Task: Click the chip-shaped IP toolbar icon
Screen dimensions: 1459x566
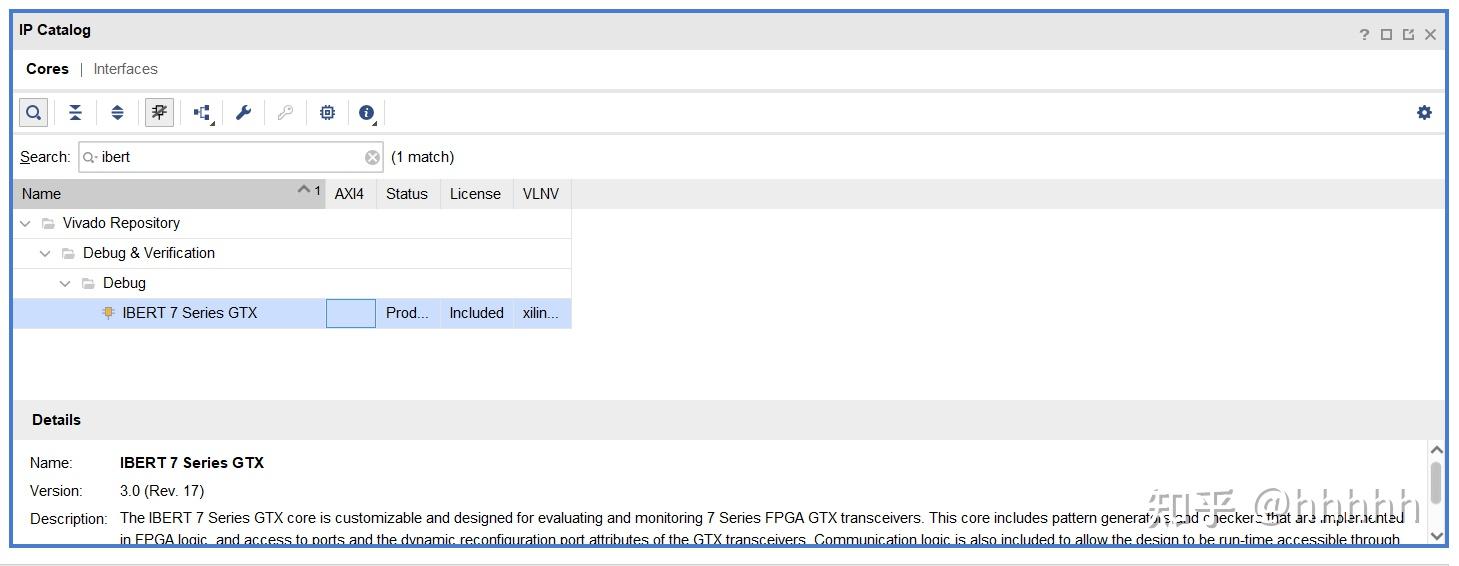Action: (x=327, y=113)
